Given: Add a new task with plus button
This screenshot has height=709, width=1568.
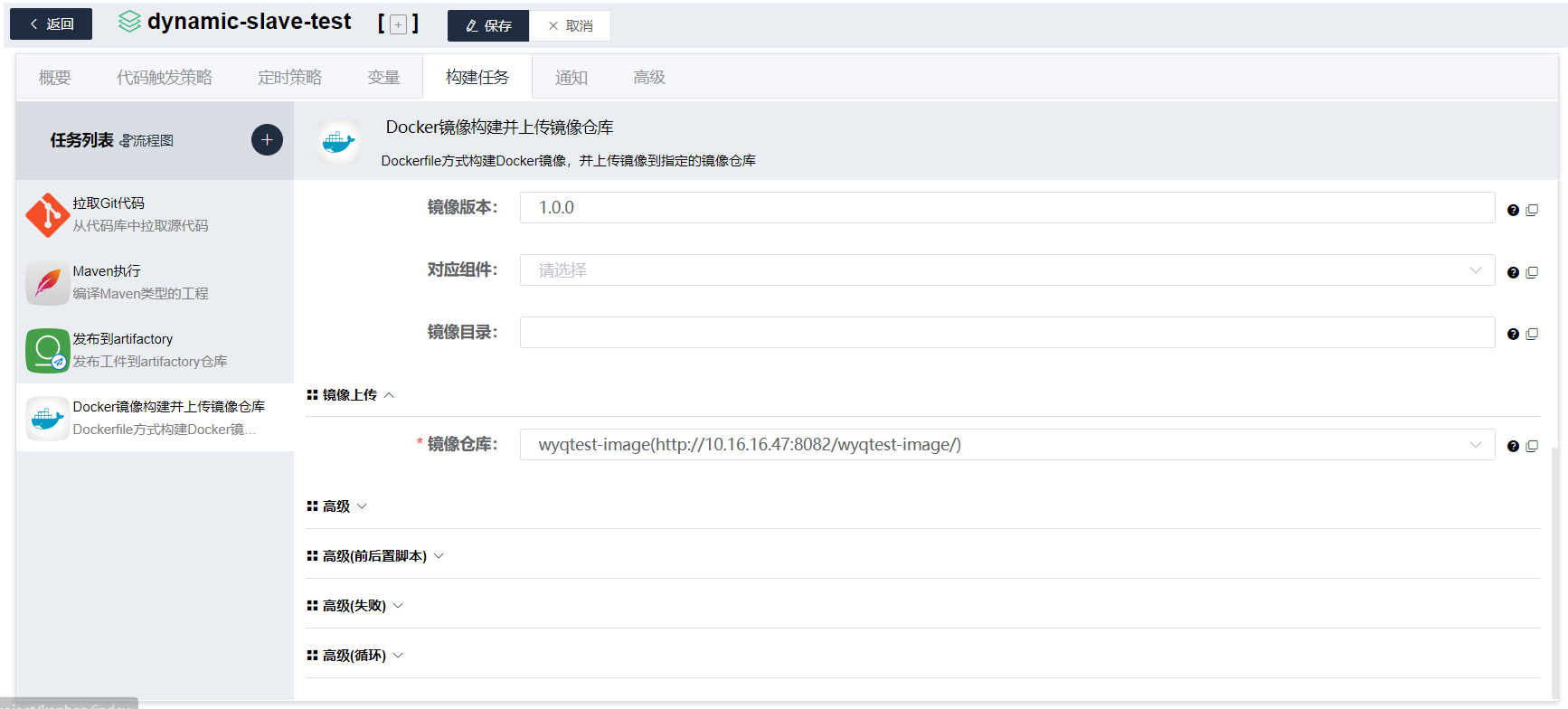Looking at the screenshot, I should tap(267, 139).
